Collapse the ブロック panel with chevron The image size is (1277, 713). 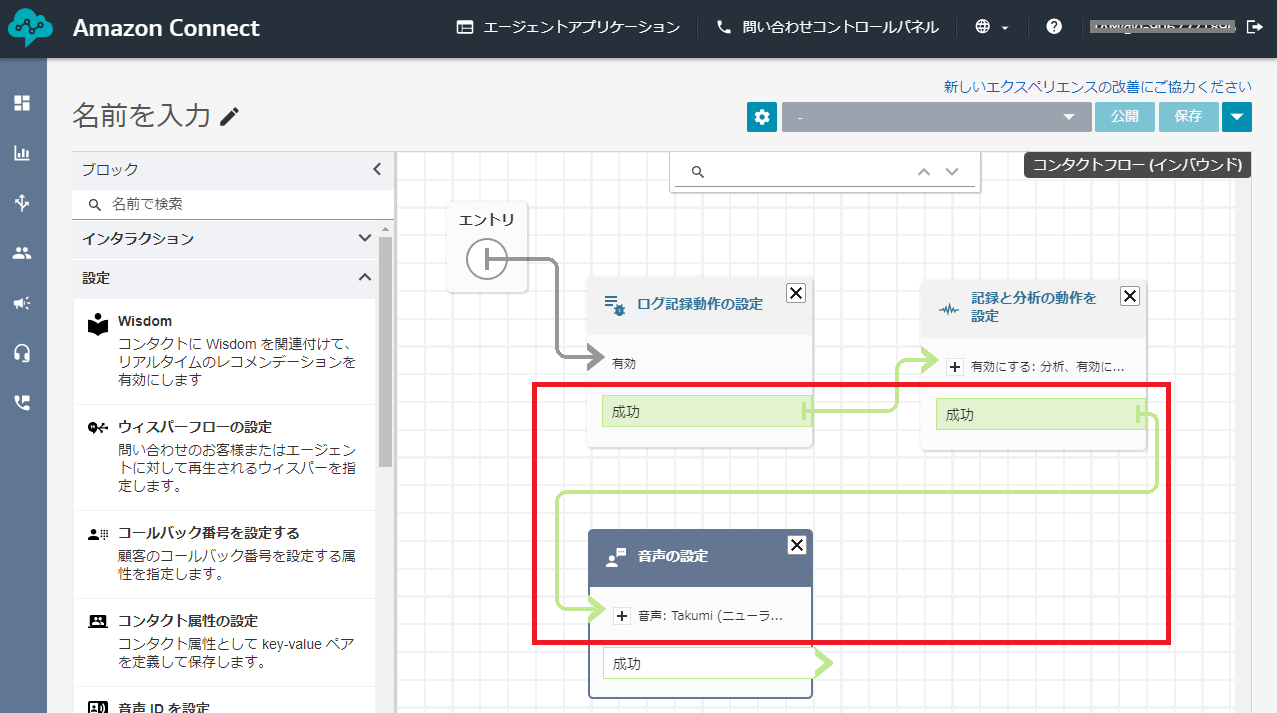(x=377, y=169)
